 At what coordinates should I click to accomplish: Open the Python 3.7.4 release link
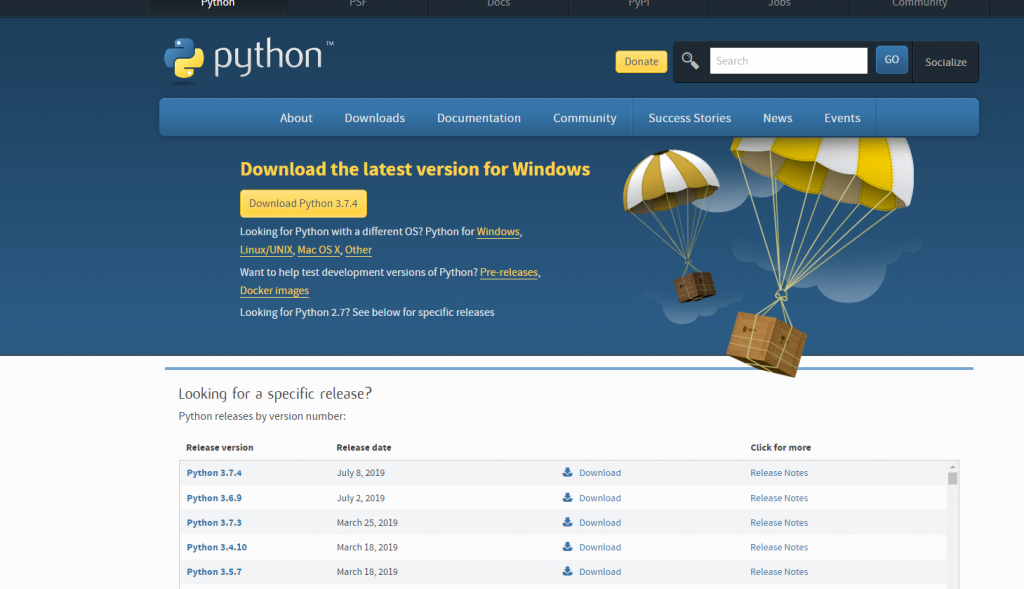point(214,473)
